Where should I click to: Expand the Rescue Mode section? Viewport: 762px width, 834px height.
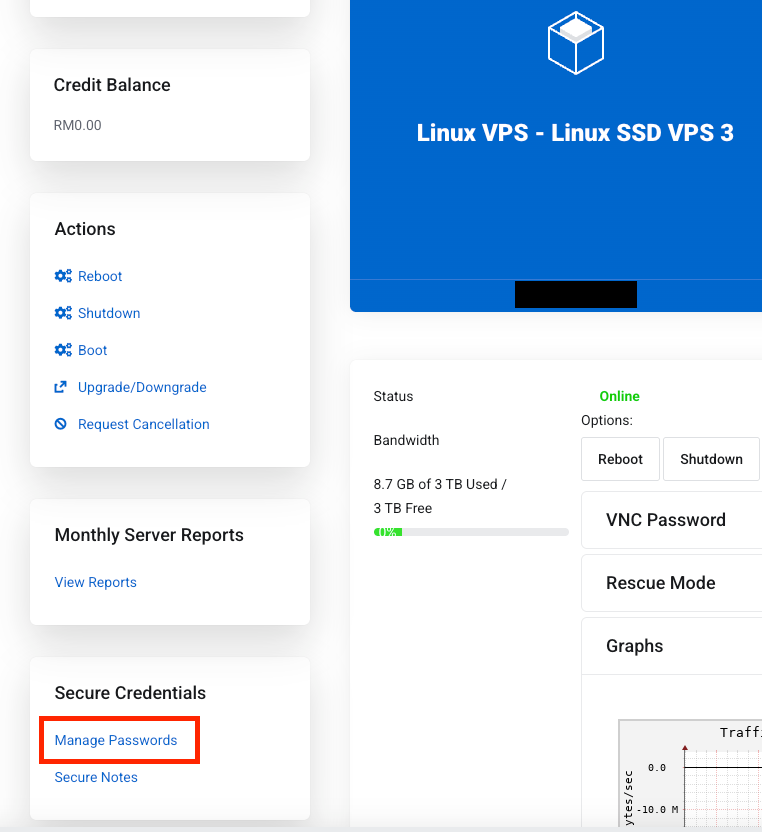672,583
